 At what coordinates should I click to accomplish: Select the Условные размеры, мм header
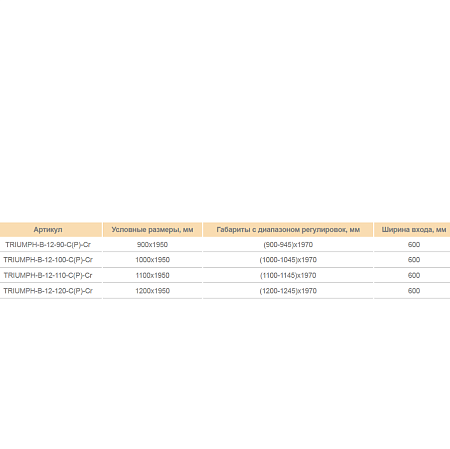(x=152, y=230)
